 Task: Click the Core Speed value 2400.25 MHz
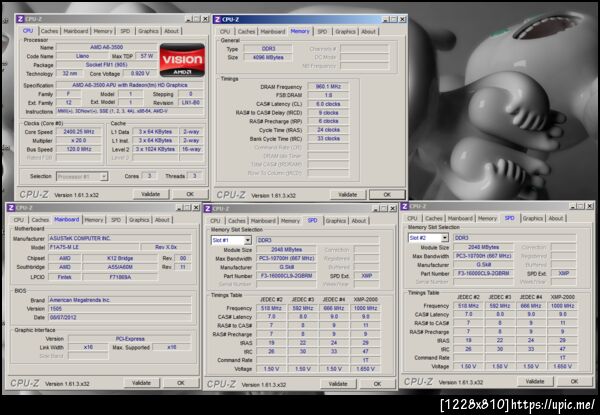click(79, 132)
